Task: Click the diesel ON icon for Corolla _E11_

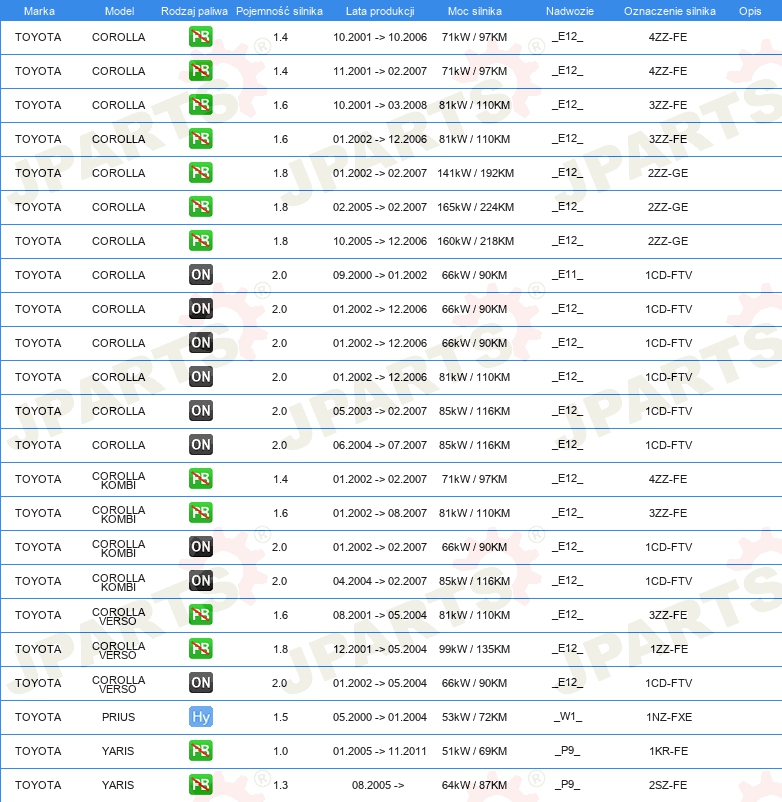Action: point(200,275)
